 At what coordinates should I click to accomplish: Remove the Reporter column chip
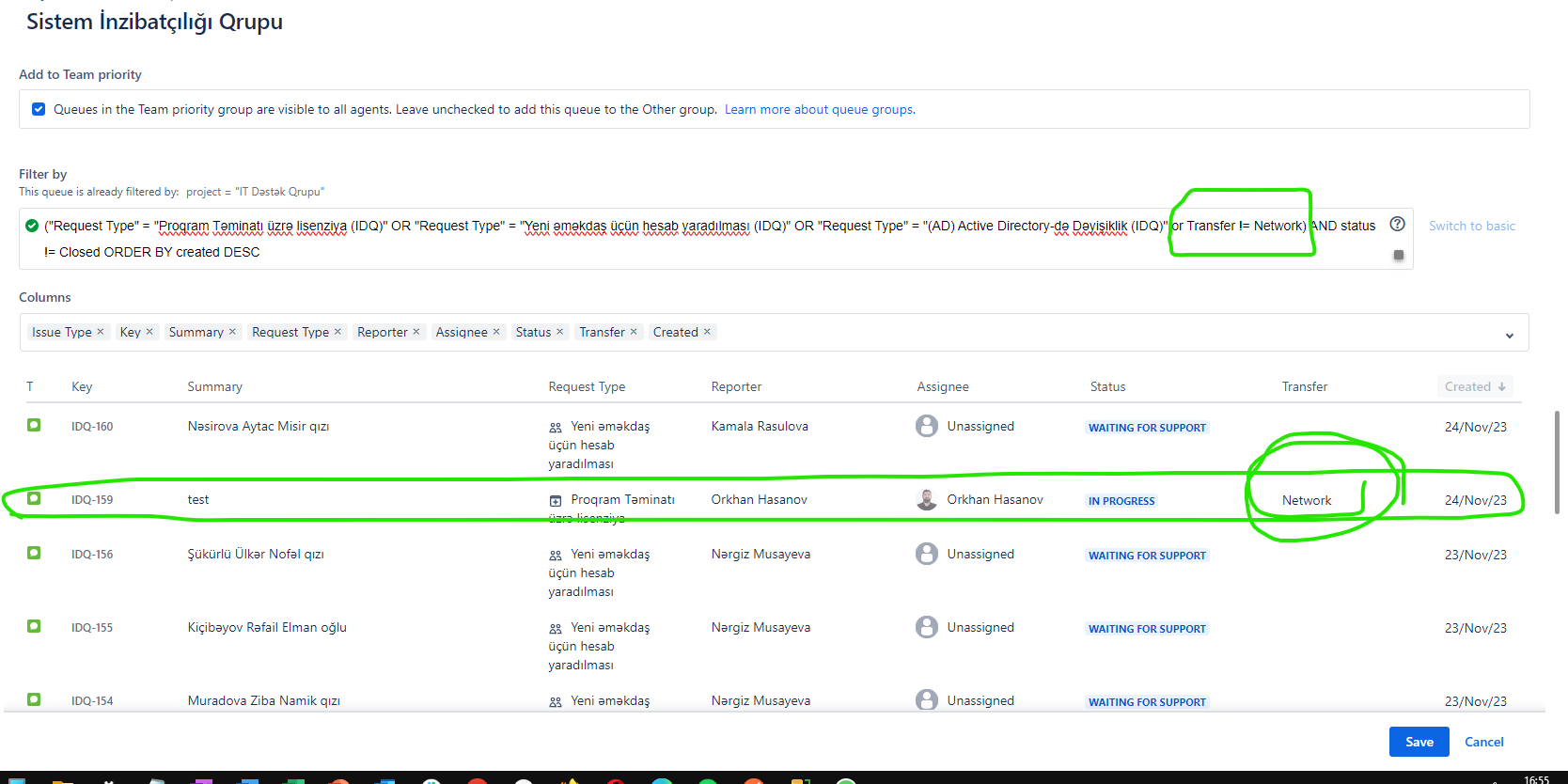(416, 332)
